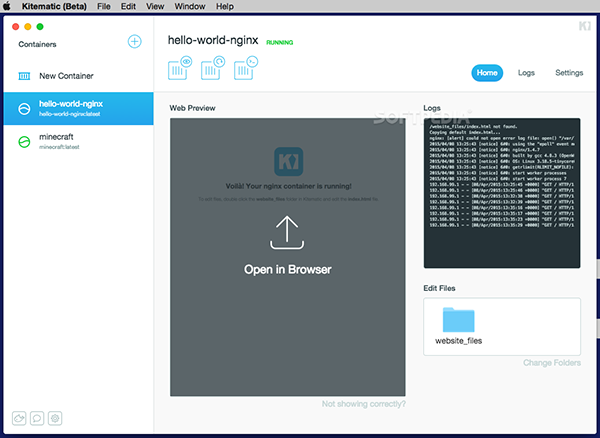Open the container terminal (Exec) icon

245,69
